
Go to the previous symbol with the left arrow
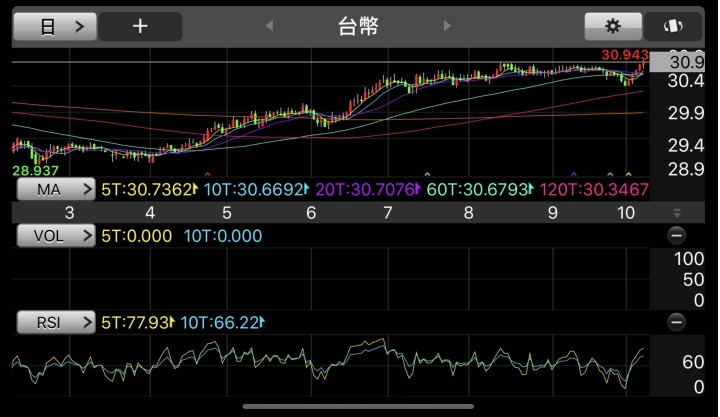(270, 26)
